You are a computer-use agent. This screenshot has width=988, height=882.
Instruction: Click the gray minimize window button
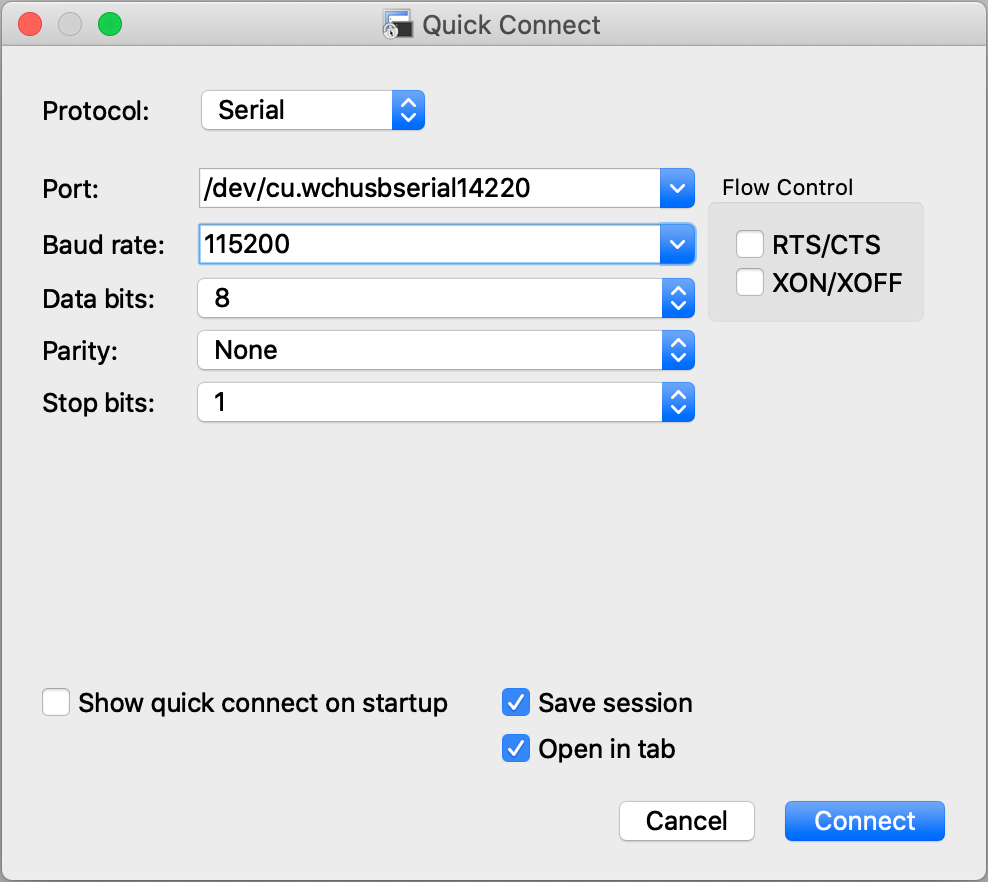pos(70,25)
